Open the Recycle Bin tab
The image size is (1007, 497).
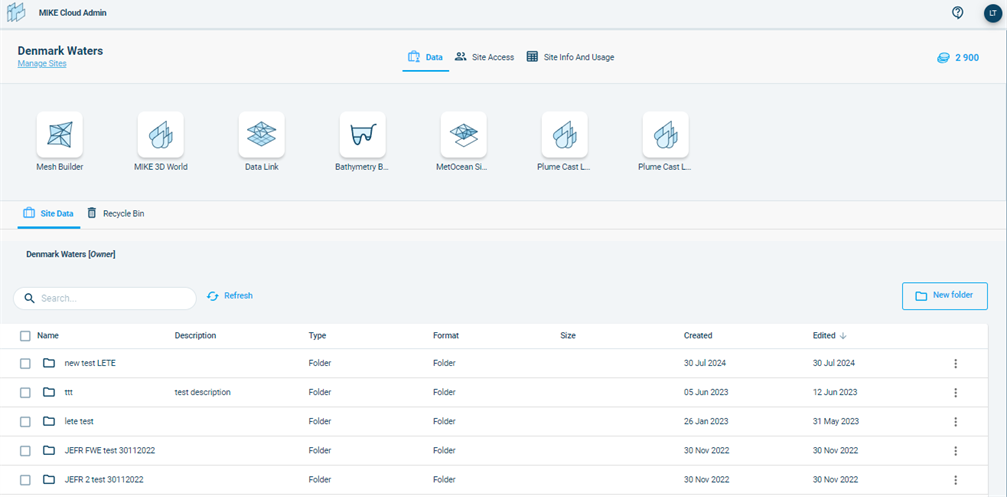(116, 213)
